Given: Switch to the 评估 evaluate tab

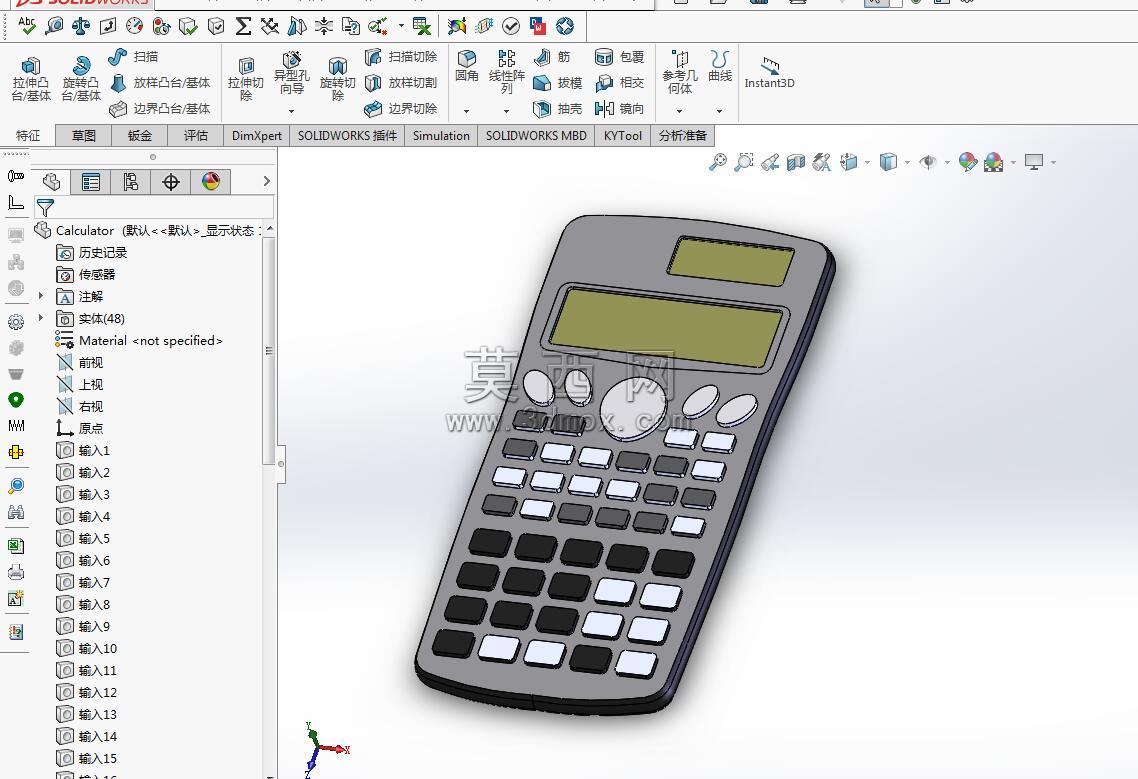Looking at the screenshot, I should (195, 136).
